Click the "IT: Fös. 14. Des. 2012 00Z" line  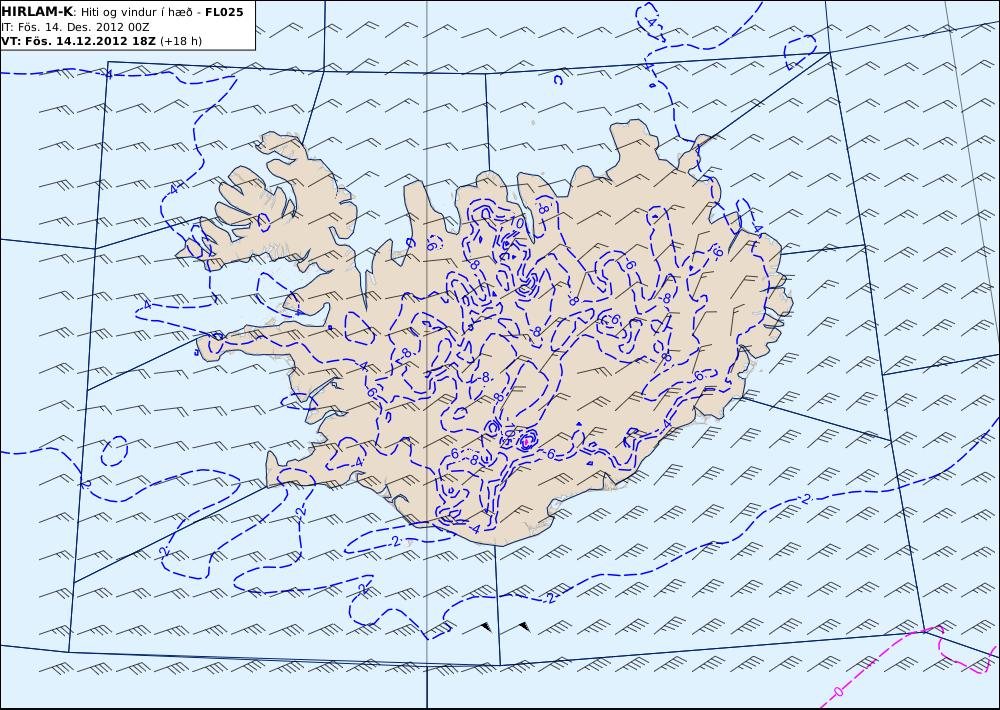coord(75,27)
